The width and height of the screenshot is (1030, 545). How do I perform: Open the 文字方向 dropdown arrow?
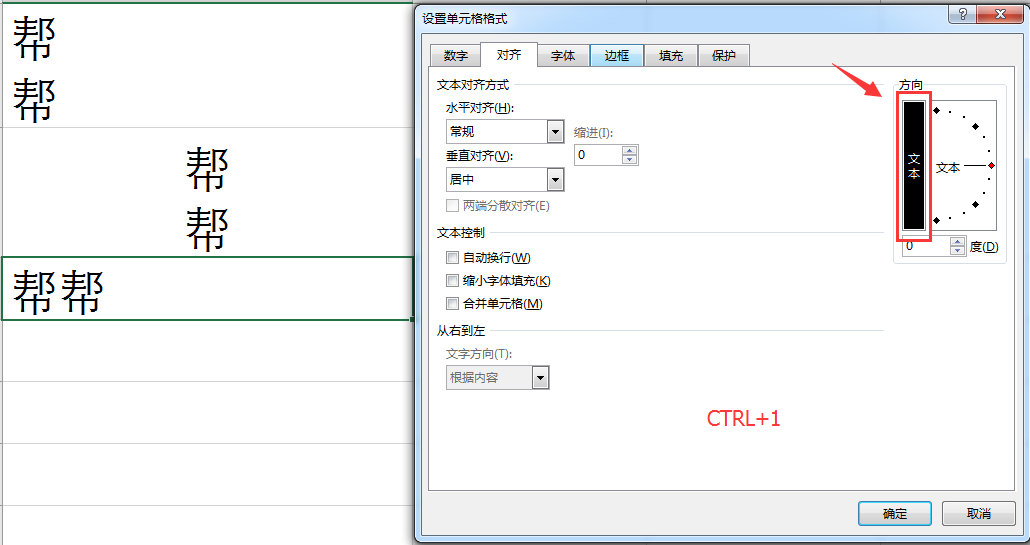[x=541, y=378]
